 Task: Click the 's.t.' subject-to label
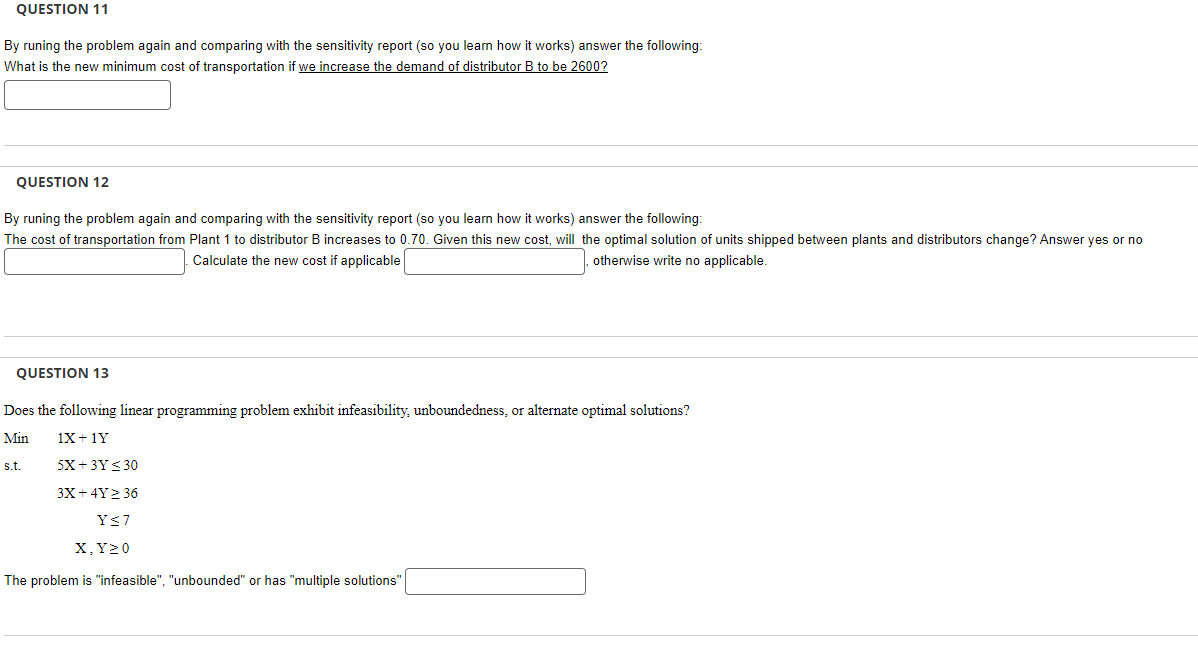tap(12, 465)
